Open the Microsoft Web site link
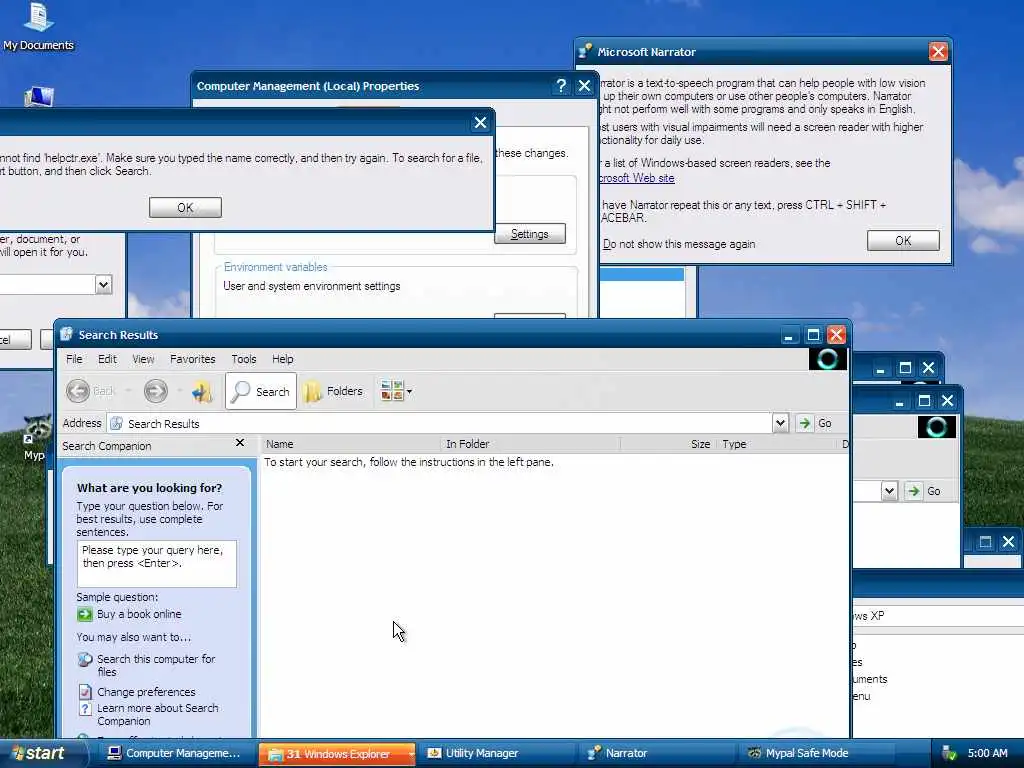This screenshot has height=768, width=1024. pyautogui.click(x=637, y=178)
